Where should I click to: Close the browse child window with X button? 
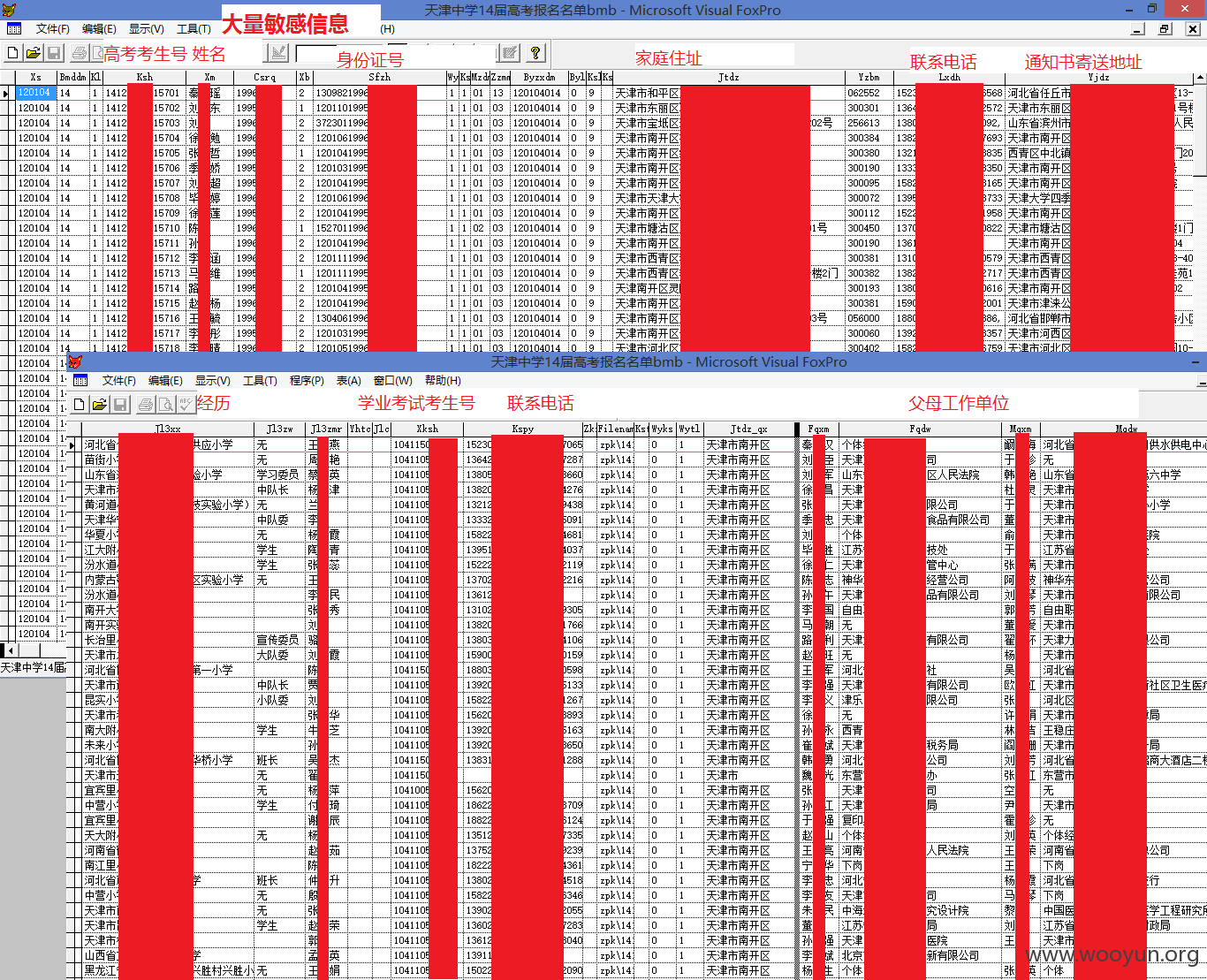pyautogui.click(x=1193, y=29)
